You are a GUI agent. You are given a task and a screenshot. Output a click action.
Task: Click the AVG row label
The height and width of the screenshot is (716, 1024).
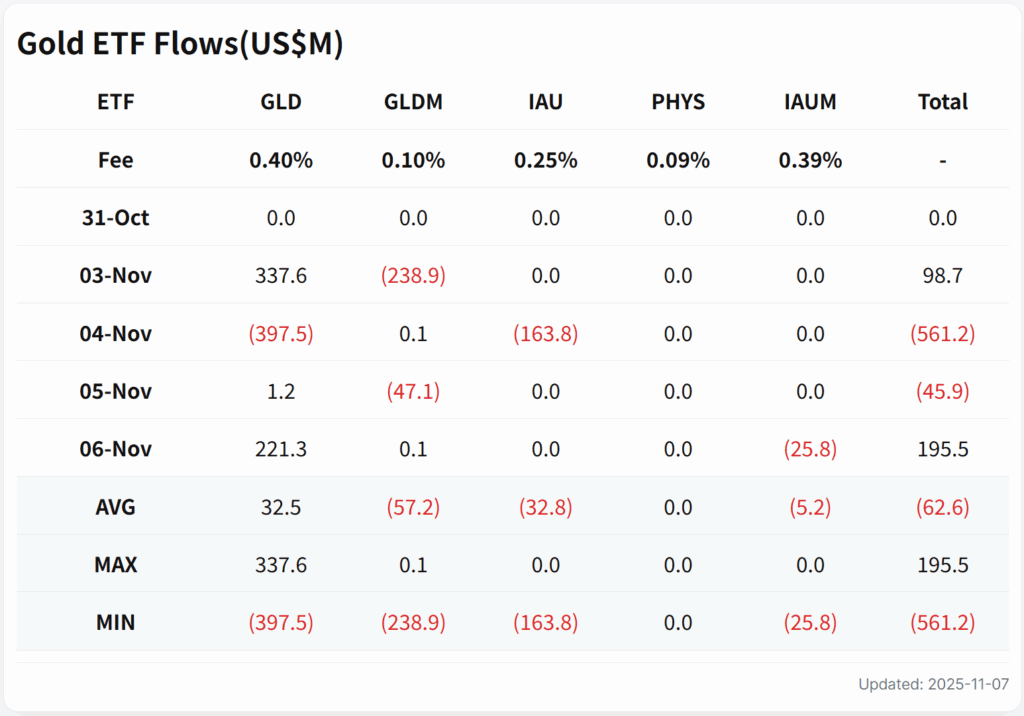pos(116,507)
